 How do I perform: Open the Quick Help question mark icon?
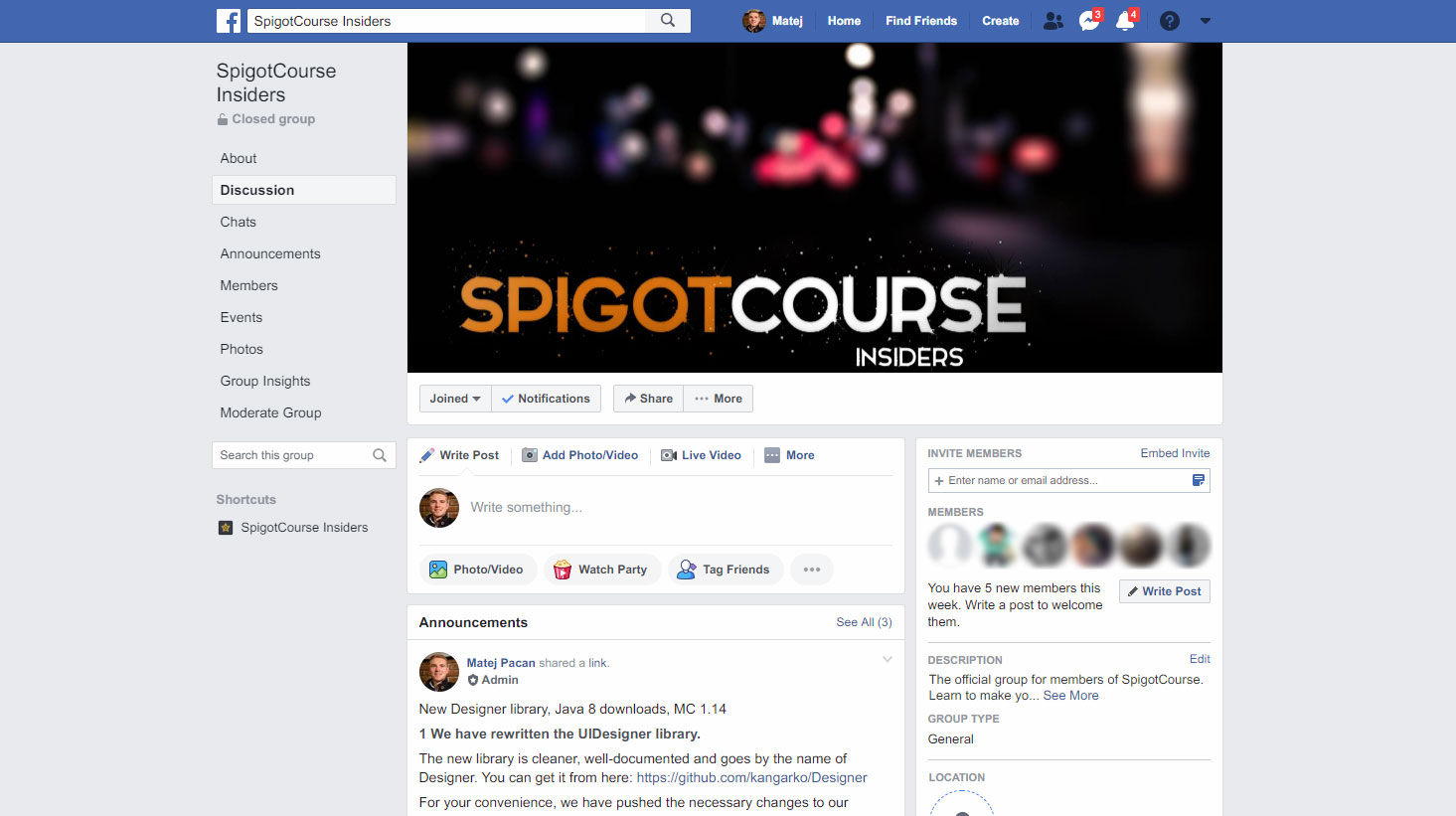coord(1170,21)
